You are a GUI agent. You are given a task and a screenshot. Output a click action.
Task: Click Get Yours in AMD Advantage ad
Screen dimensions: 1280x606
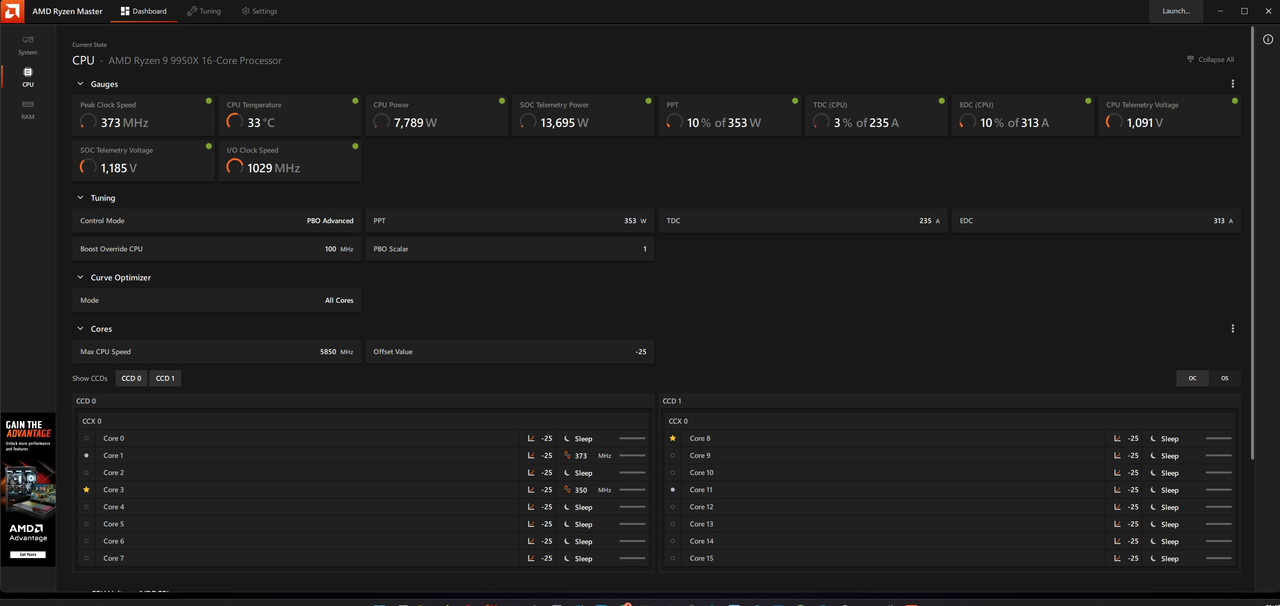coord(27,553)
